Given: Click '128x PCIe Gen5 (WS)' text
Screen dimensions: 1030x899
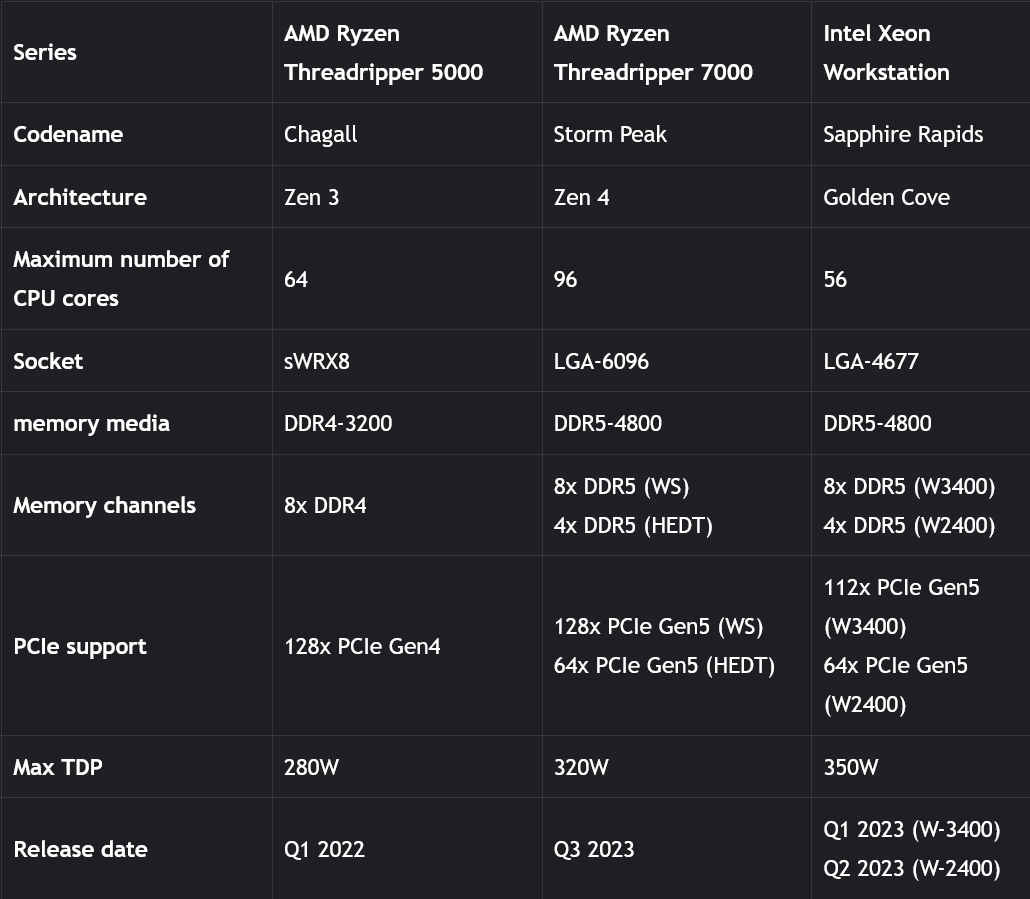Looking at the screenshot, I should (x=658, y=626).
